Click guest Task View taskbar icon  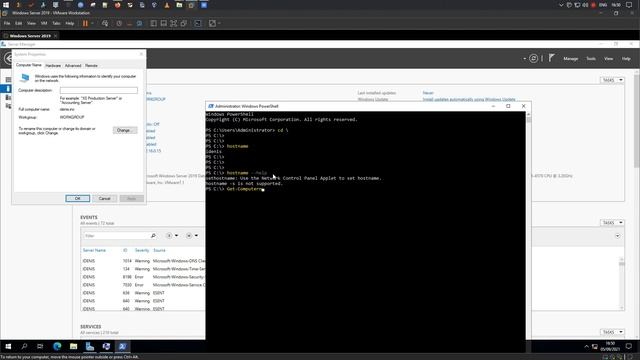40,347
